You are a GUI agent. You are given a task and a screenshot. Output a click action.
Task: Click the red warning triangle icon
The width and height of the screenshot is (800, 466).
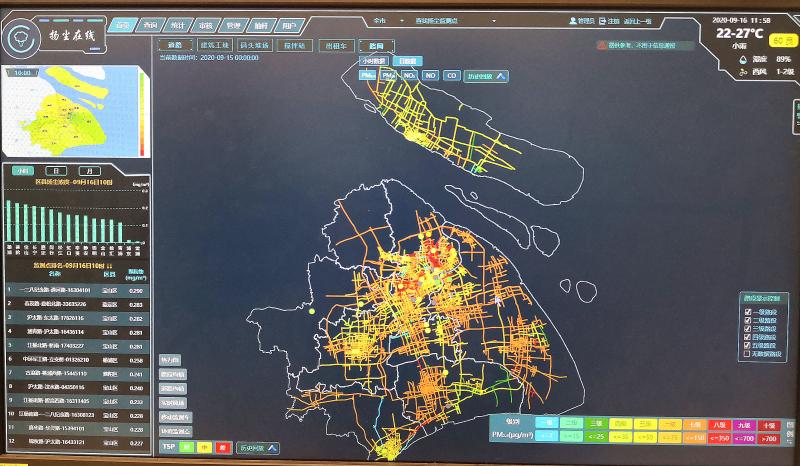pyautogui.click(x=601, y=45)
